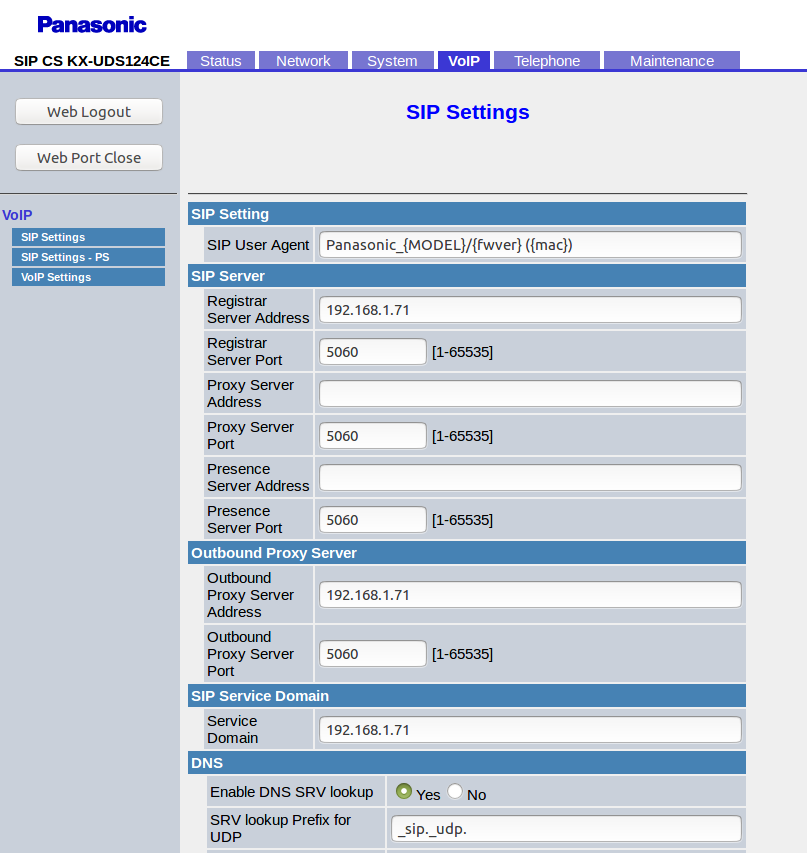Click the Proxy Server Address input box
807x853 pixels.
click(529, 393)
